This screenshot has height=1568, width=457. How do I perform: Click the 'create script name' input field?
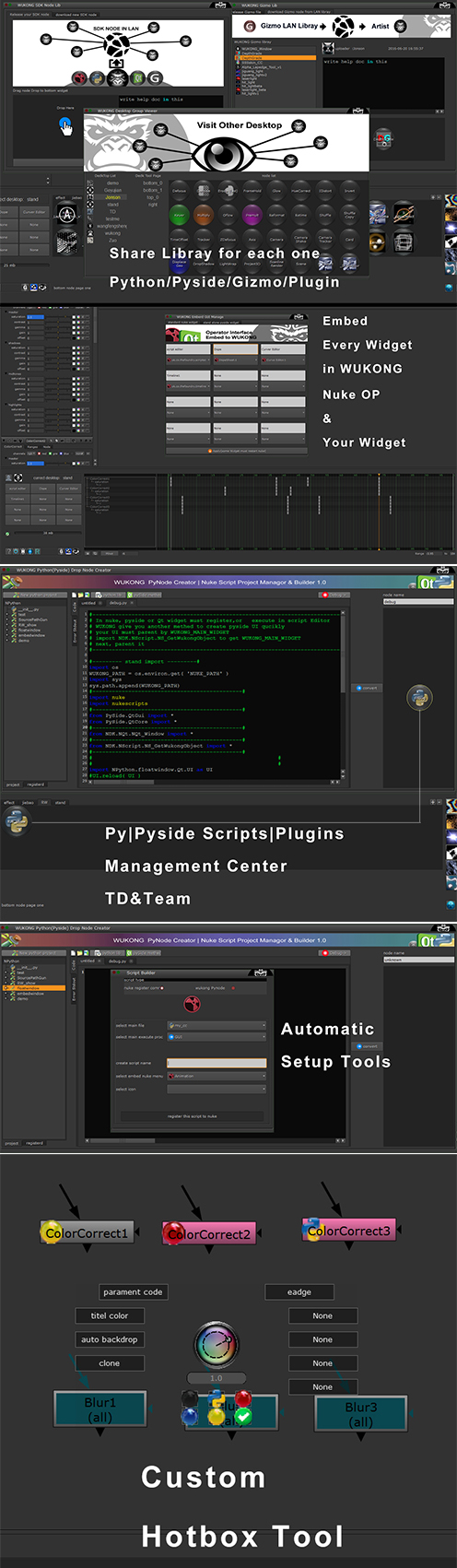[x=217, y=1063]
